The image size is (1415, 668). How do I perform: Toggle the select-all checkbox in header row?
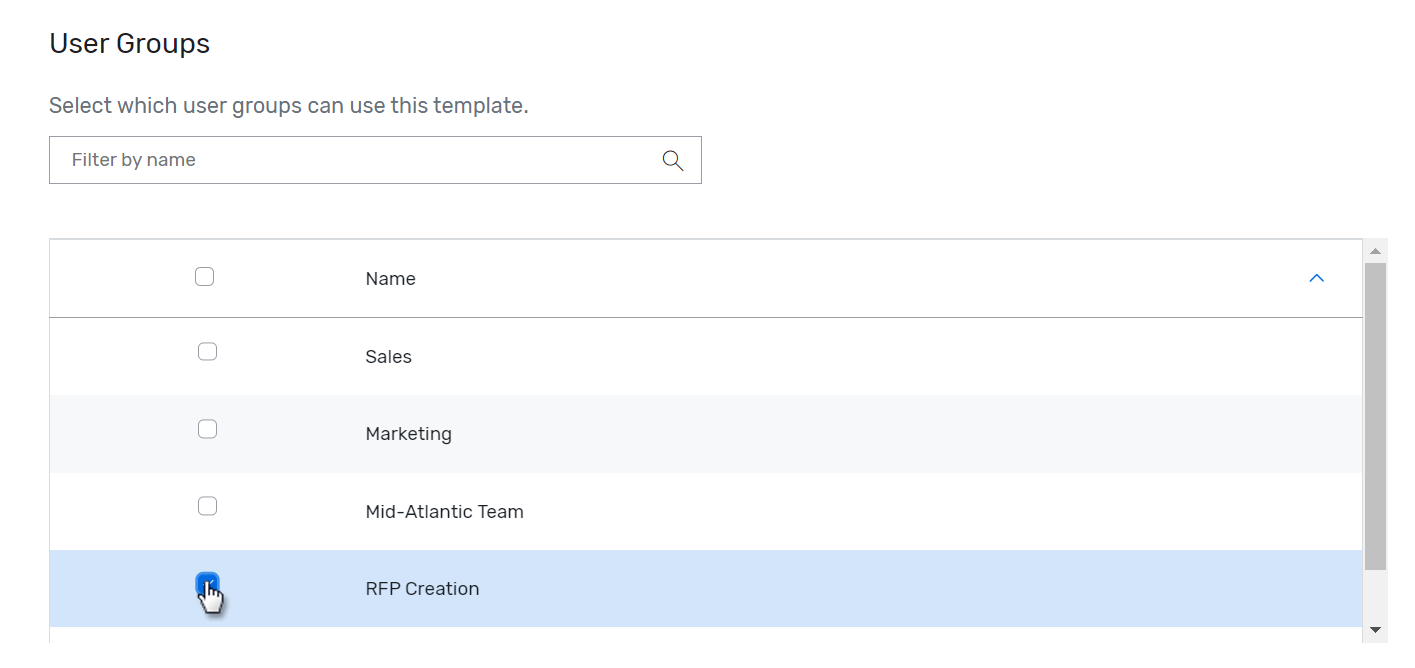(x=205, y=276)
